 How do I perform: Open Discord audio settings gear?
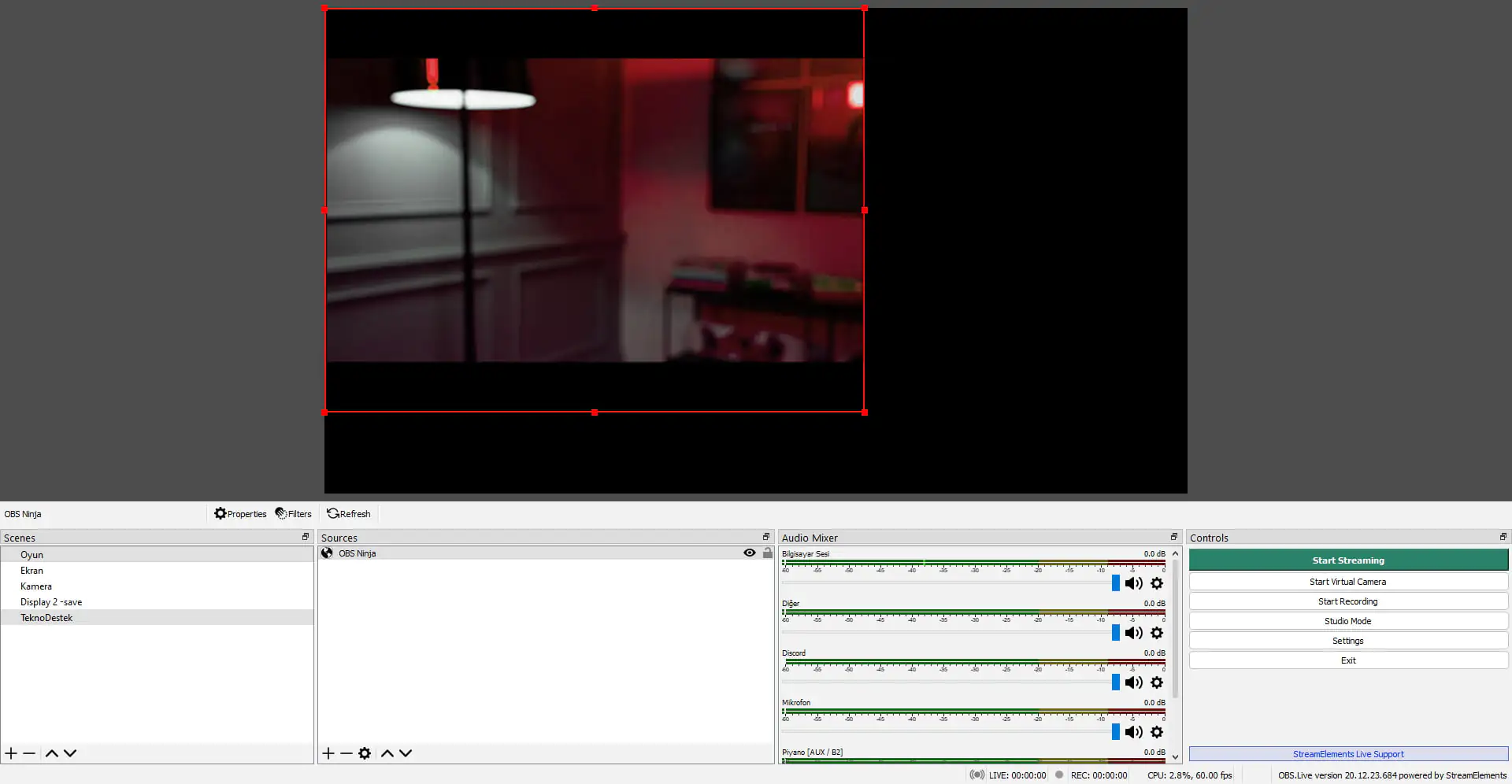1157,682
